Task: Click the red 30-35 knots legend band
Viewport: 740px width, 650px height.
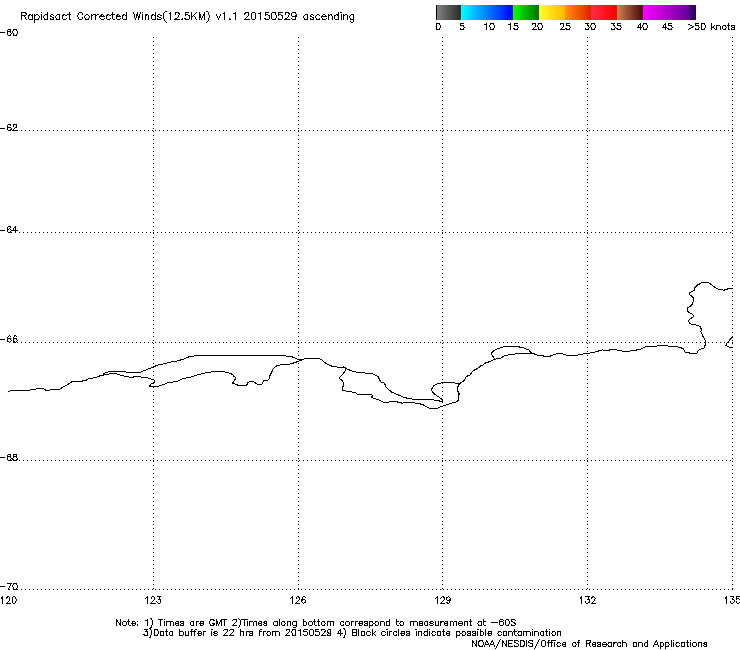Action: pyautogui.click(x=604, y=12)
